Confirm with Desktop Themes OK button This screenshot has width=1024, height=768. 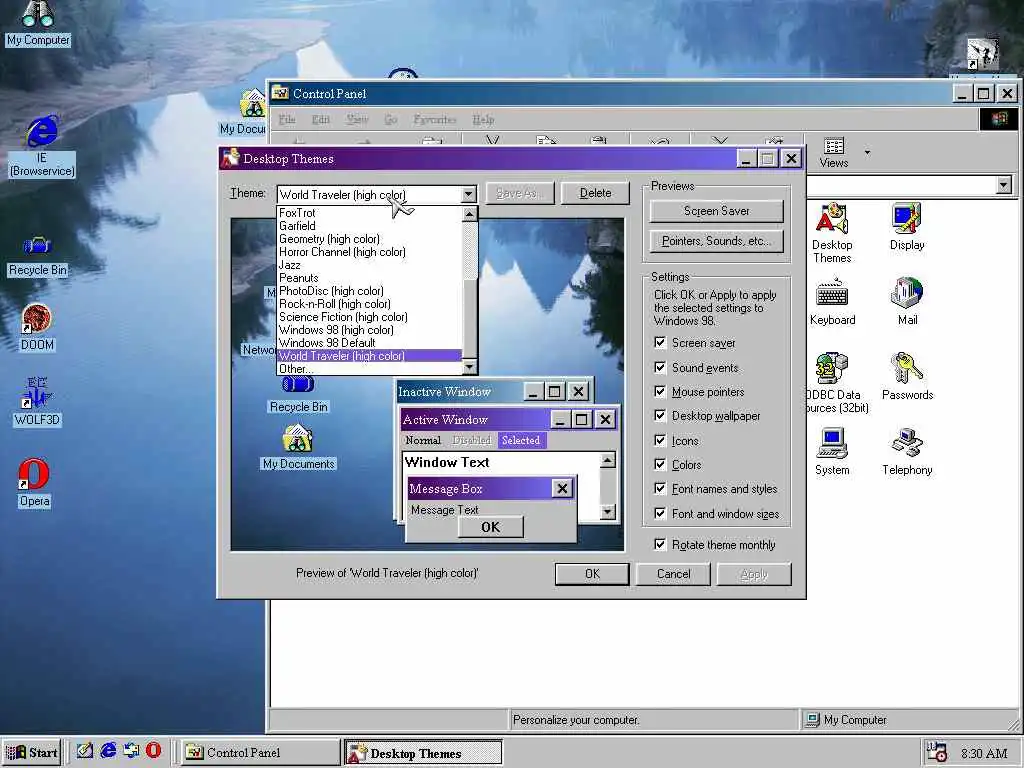[x=592, y=574]
